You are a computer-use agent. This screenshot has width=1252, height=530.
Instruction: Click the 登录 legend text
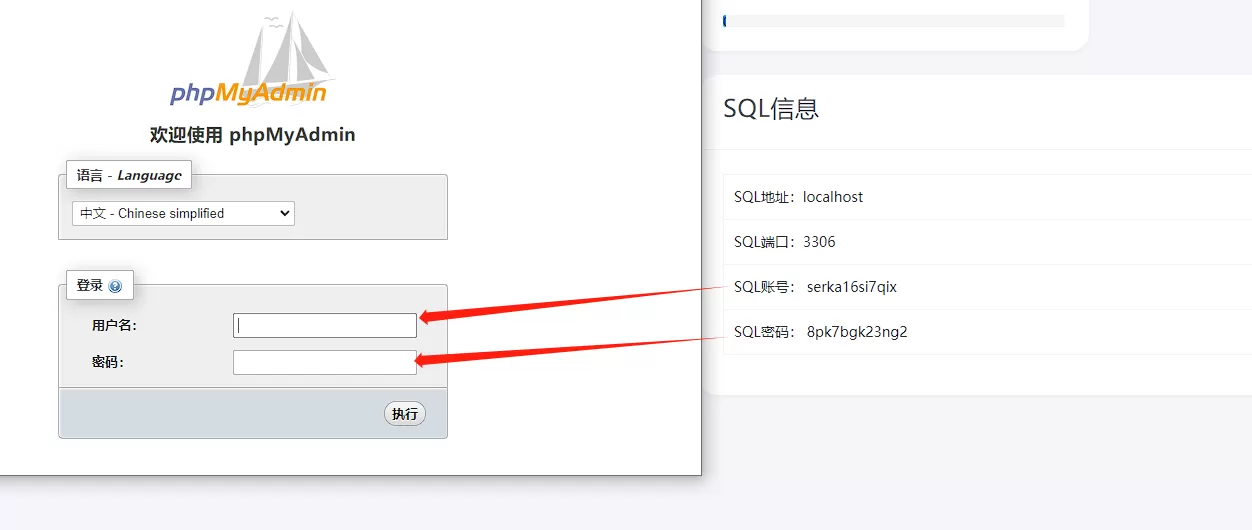[x=90, y=286]
